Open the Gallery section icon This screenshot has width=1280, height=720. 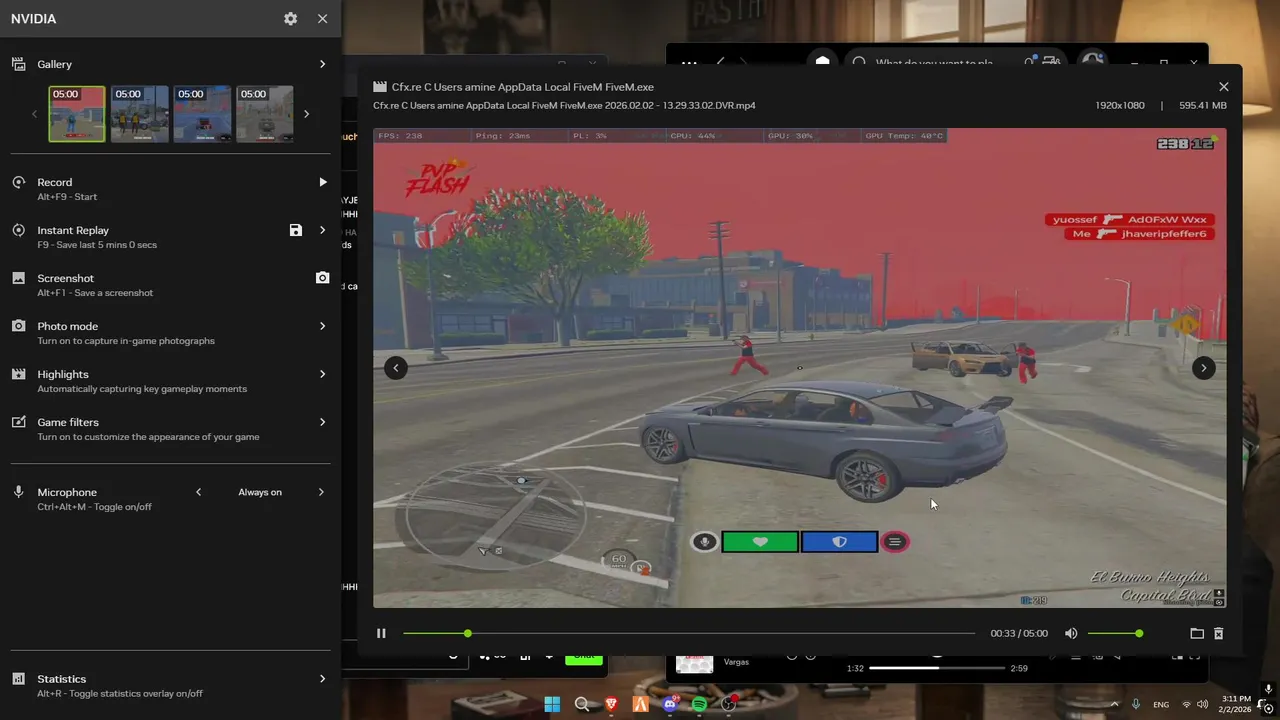pyautogui.click(x=18, y=64)
